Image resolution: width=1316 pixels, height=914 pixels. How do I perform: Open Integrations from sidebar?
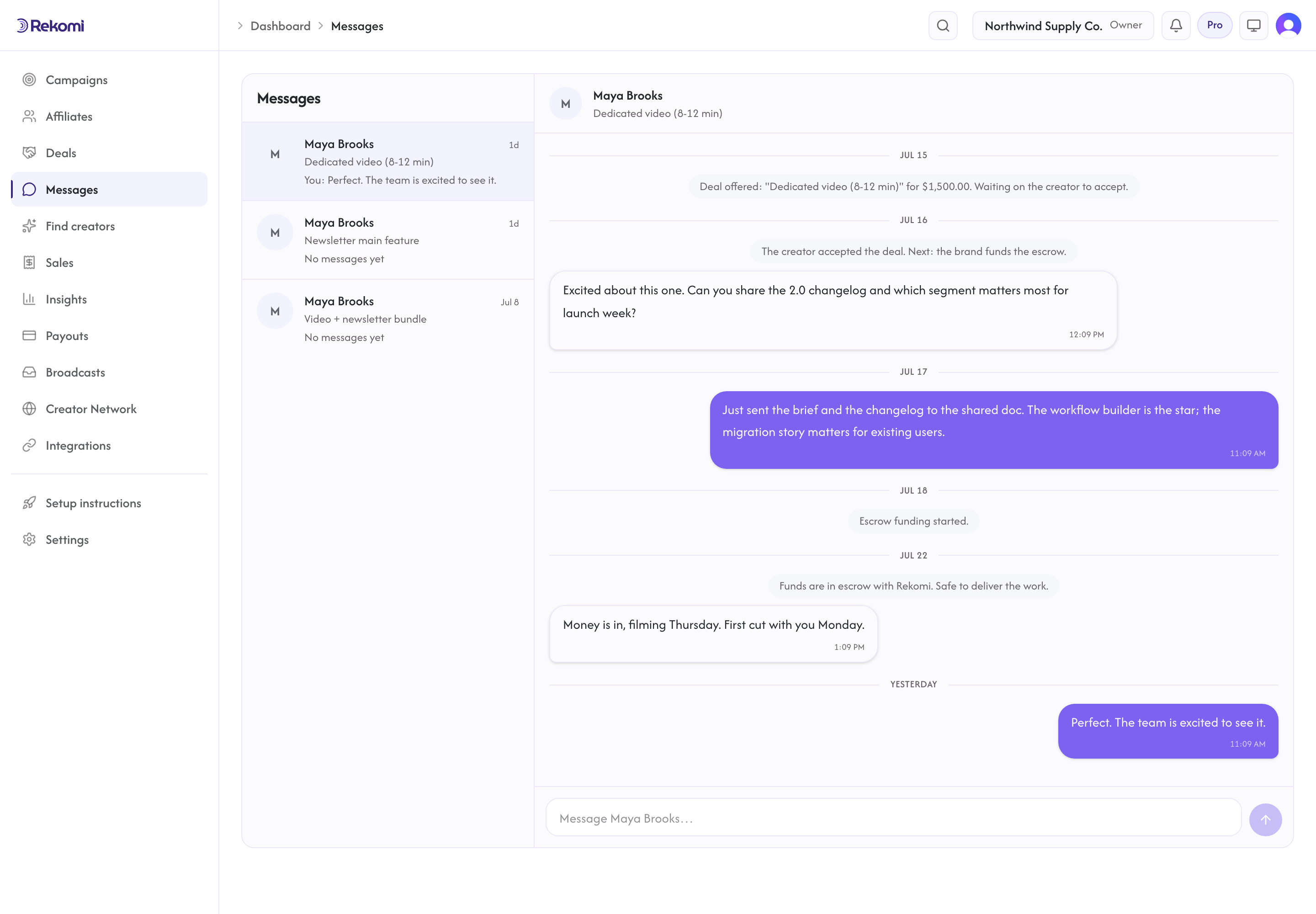pos(109,446)
